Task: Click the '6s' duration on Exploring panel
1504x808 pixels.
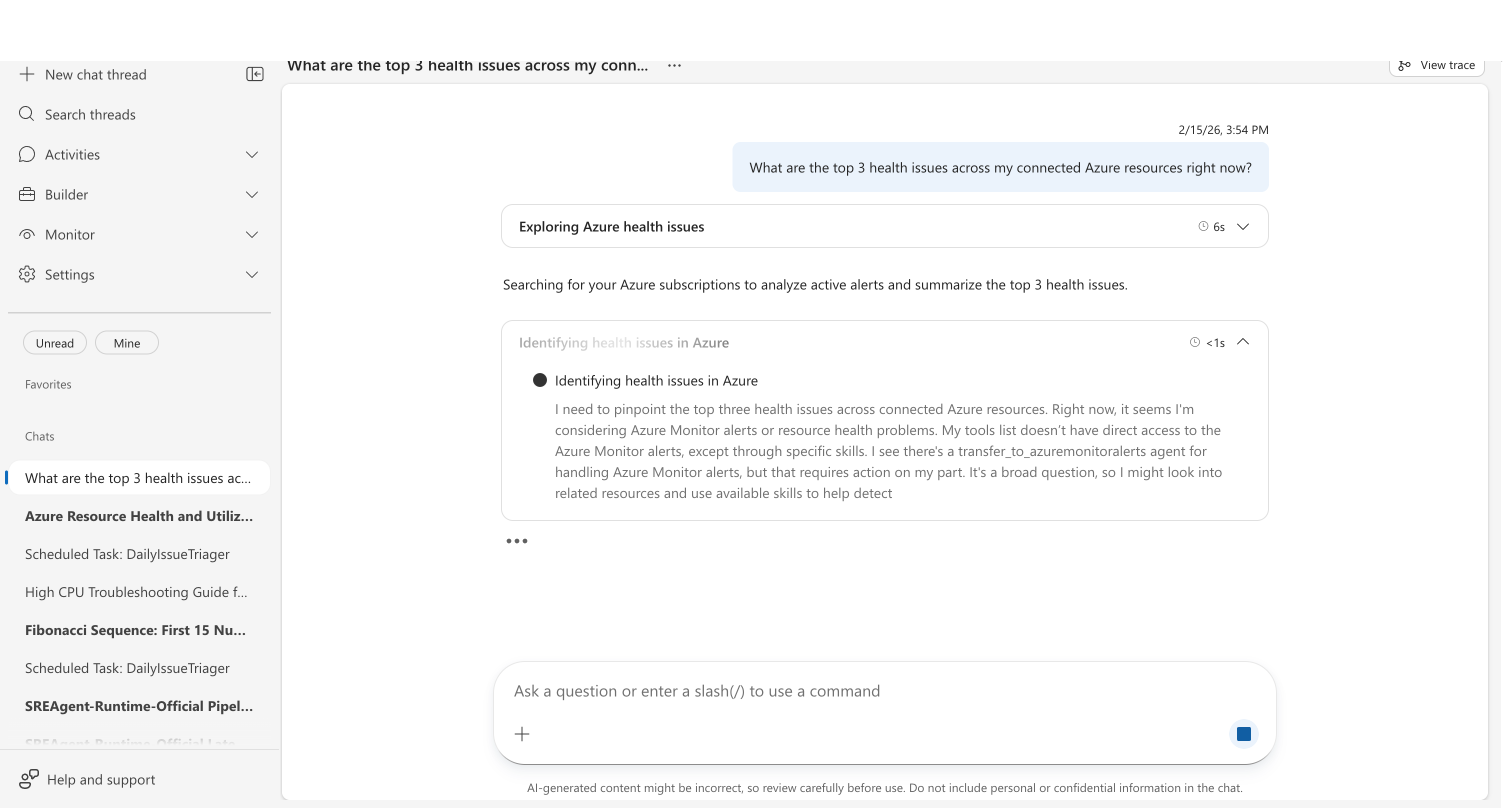Action: (x=1219, y=227)
